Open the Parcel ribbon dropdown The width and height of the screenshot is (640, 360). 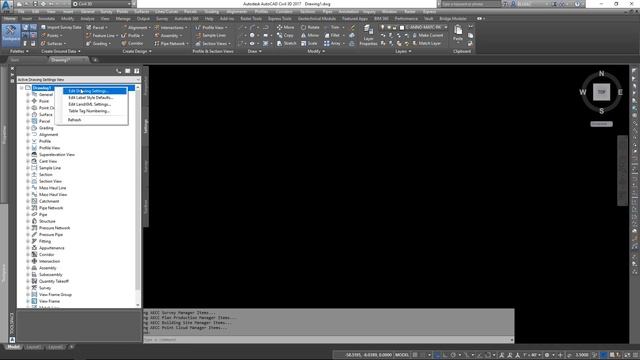pos(97,28)
